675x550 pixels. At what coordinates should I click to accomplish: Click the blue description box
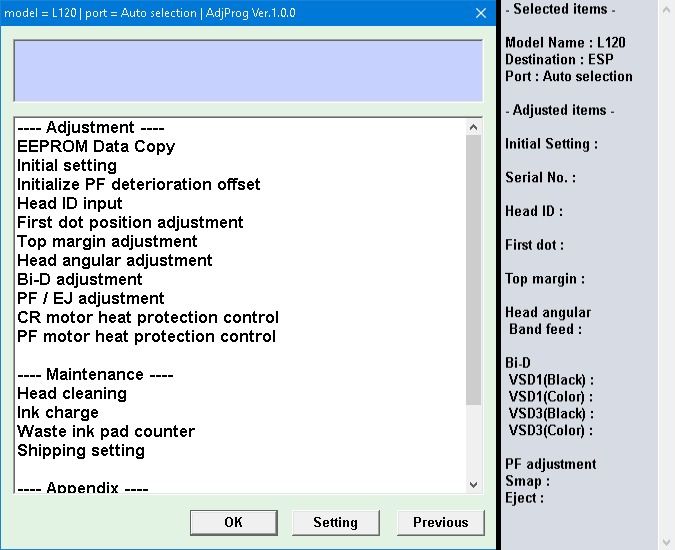click(248, 71)
